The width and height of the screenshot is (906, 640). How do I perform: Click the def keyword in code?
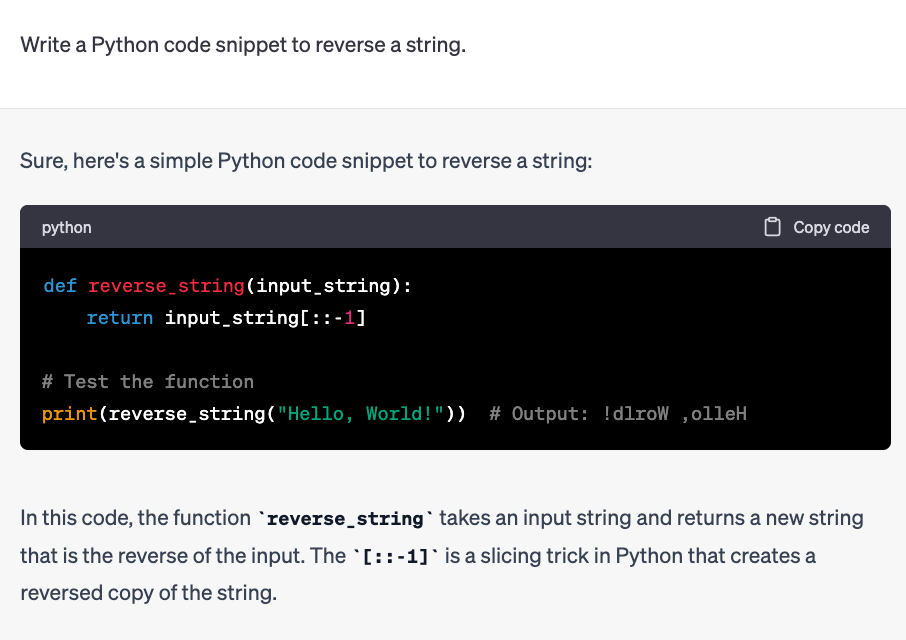coord(60,286)
